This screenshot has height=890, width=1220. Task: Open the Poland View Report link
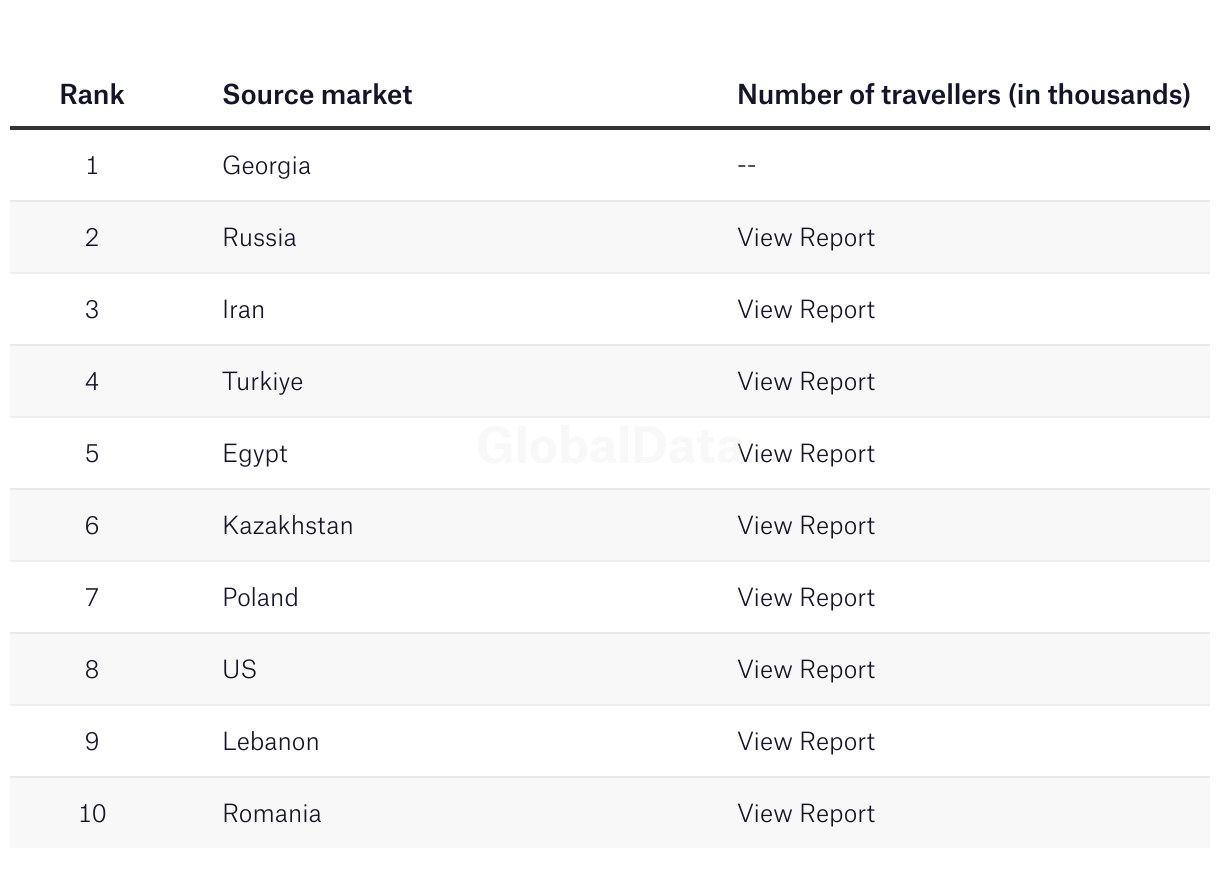coord(806,597)
